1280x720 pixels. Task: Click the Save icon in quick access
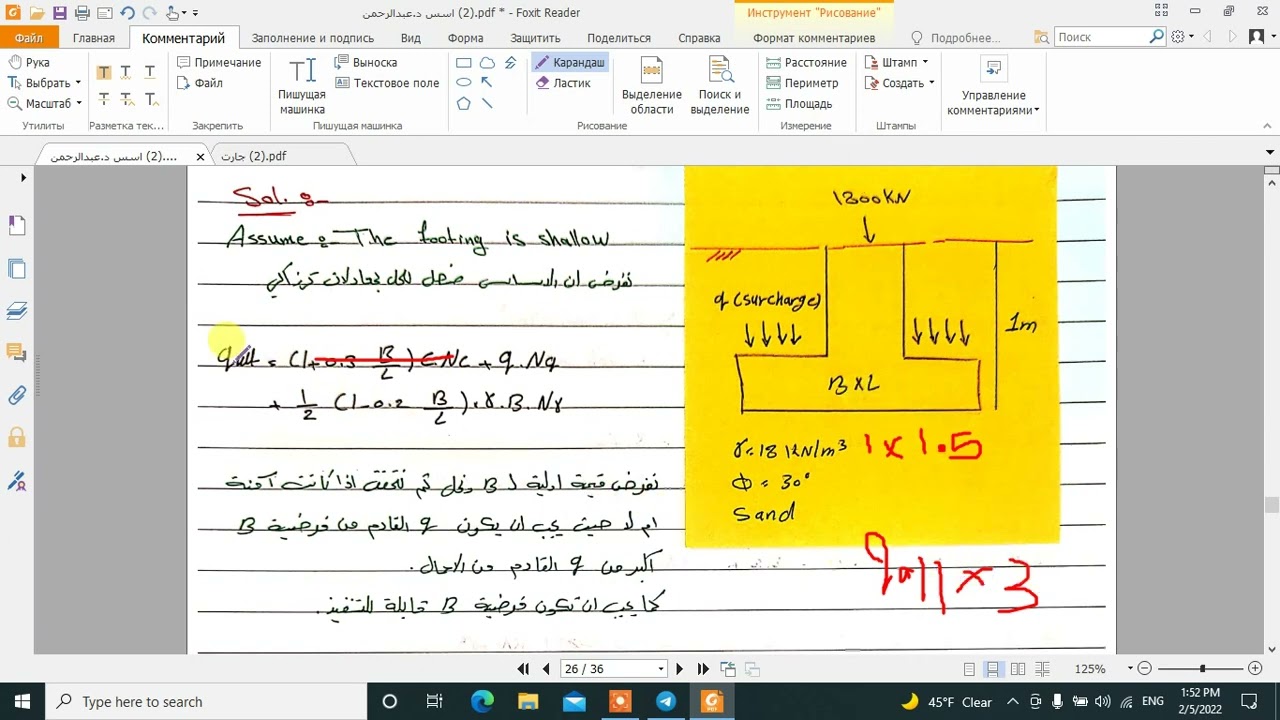coord(59,13)
